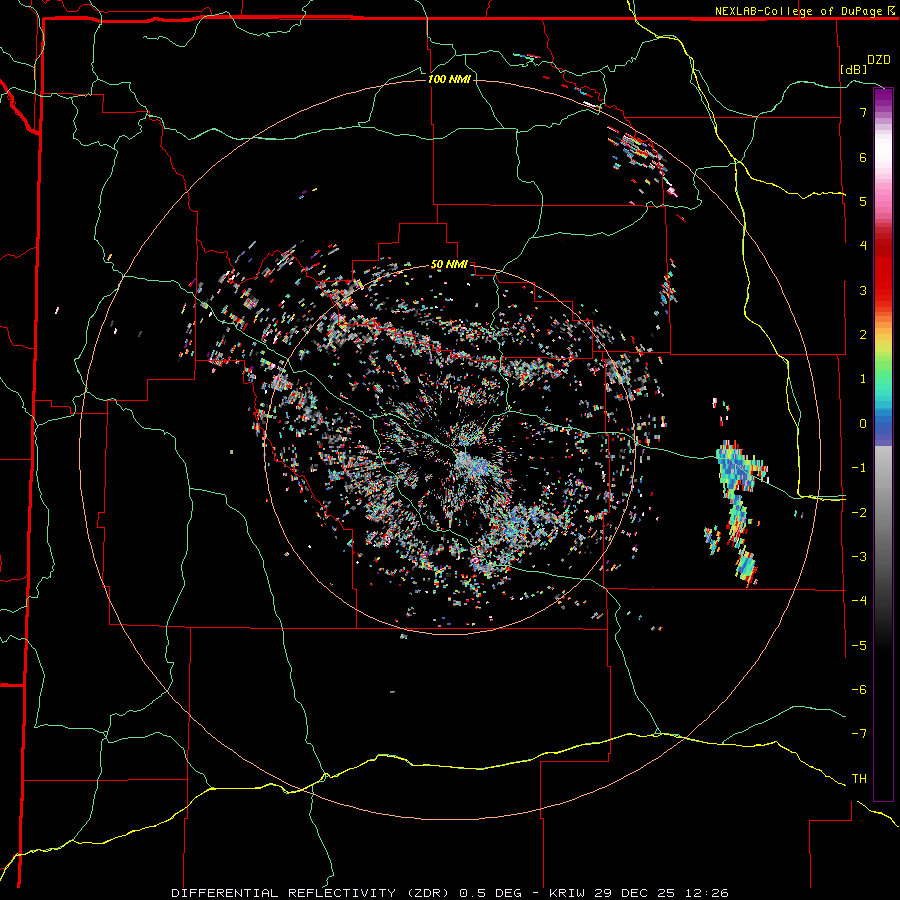Click the -3 value on the color scale
The height and width of the screenshot is (900, 900).
coord(859,557)
